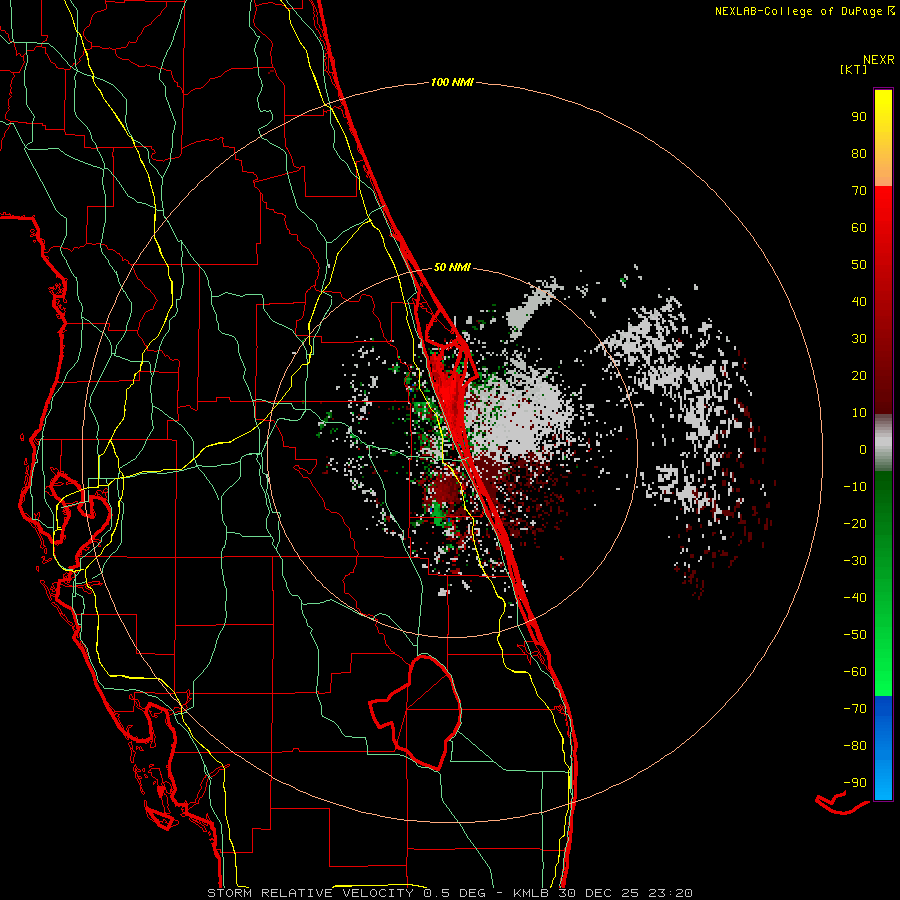
Task: Click the 50 NMI range ring label
Action: coord(452,267)
